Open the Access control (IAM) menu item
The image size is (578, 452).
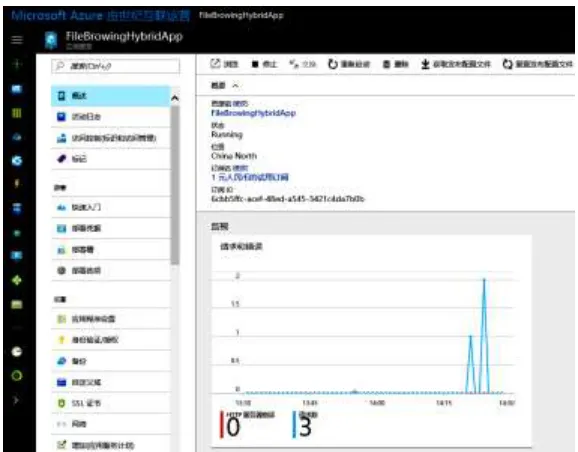pyautogui.click(x=111, y=138)
